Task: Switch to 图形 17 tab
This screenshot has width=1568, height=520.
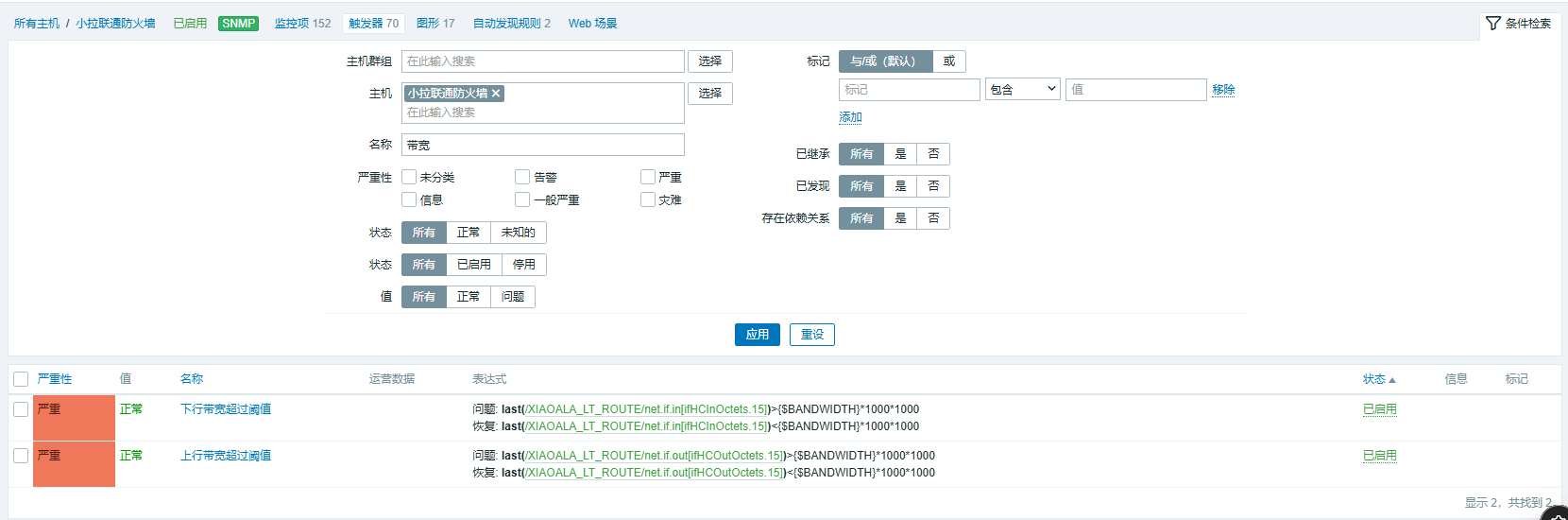Action: tap(435, 24)
